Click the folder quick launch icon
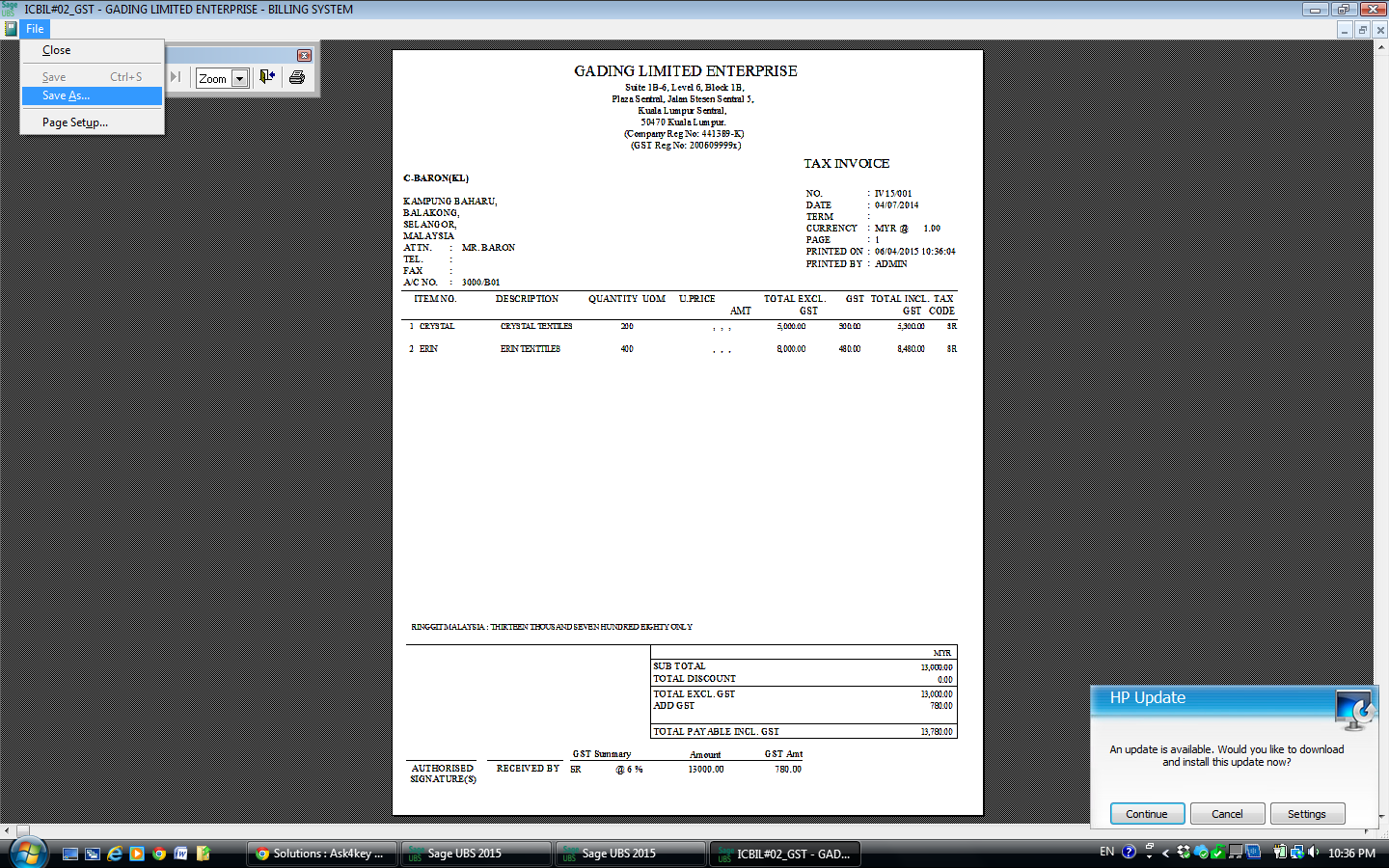Image resolution: width=1389 pixels, height=868 pixels. pyautogui.click(x=204, y=854)
